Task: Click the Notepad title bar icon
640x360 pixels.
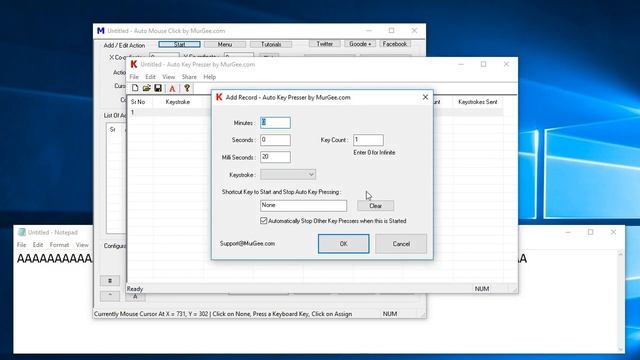Action: coord(22,232)
